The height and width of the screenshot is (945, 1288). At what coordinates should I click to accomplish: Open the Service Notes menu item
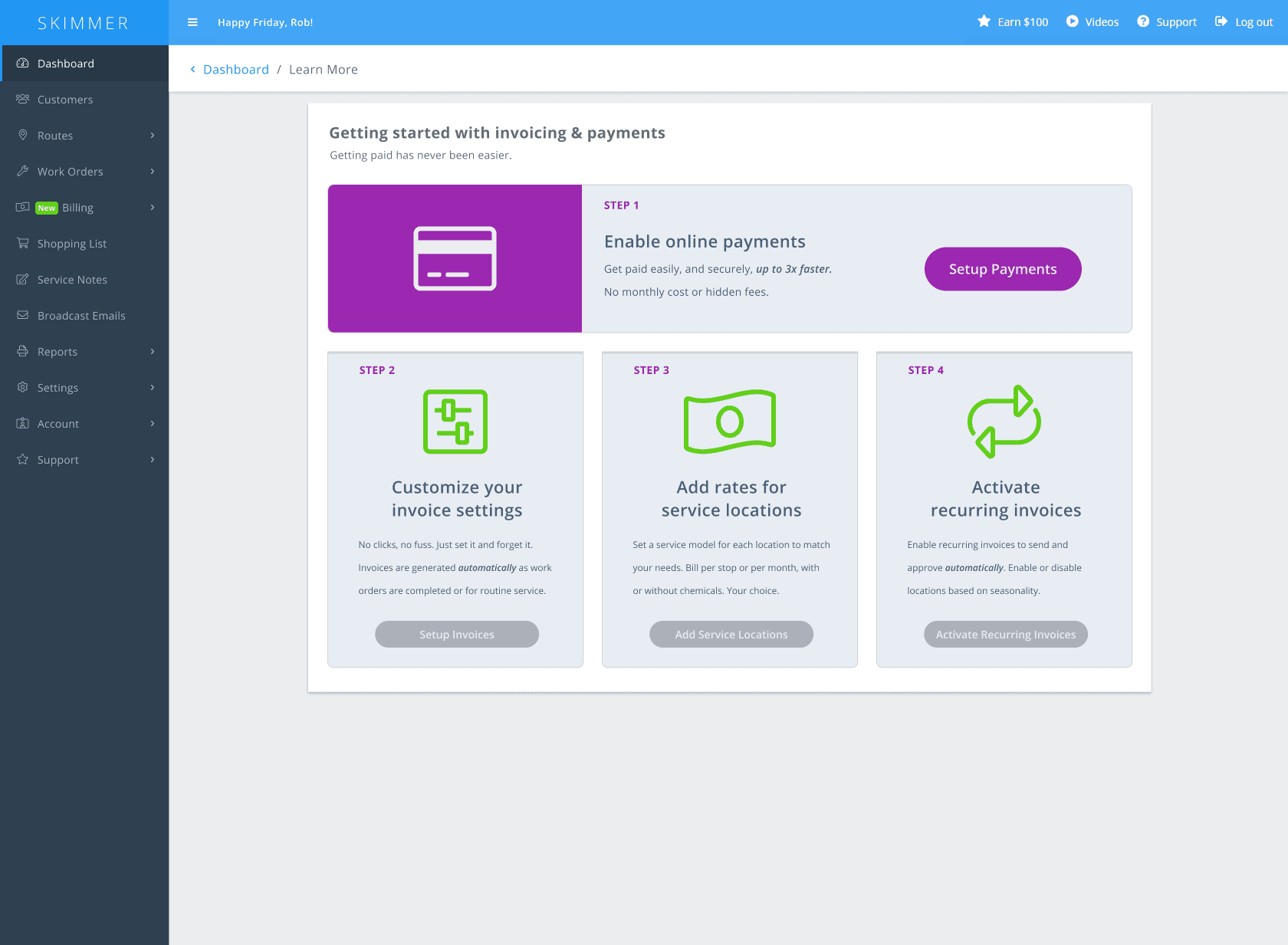tap(84, 280)
